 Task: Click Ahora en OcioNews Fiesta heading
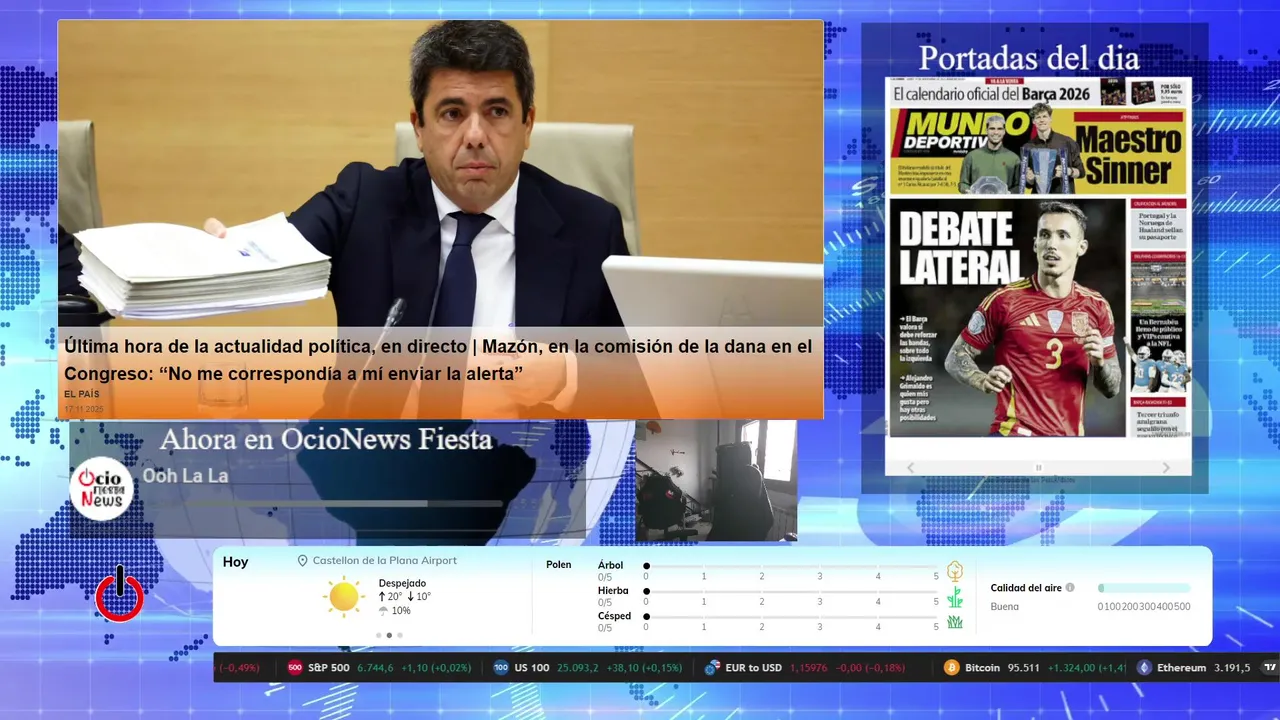point(326,439)
